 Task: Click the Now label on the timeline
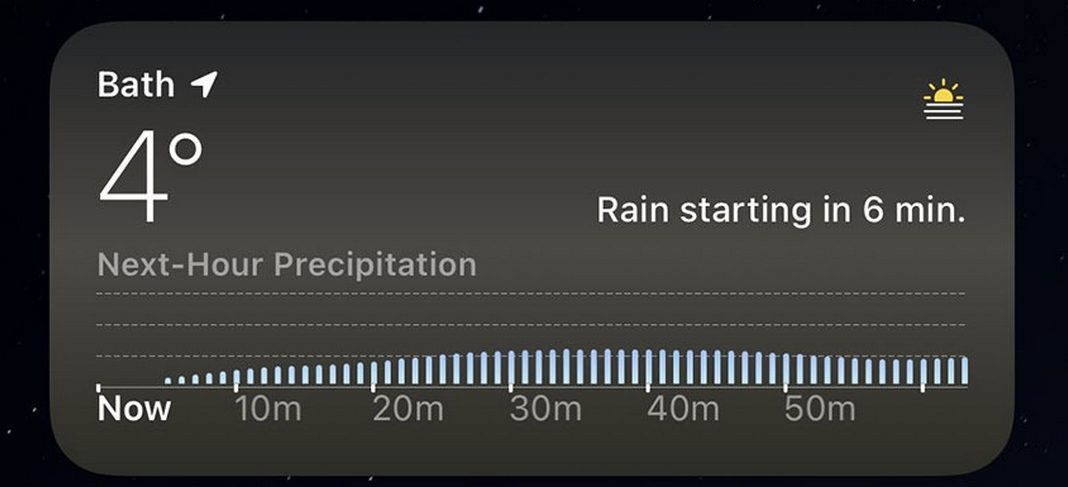pos(134,409)
